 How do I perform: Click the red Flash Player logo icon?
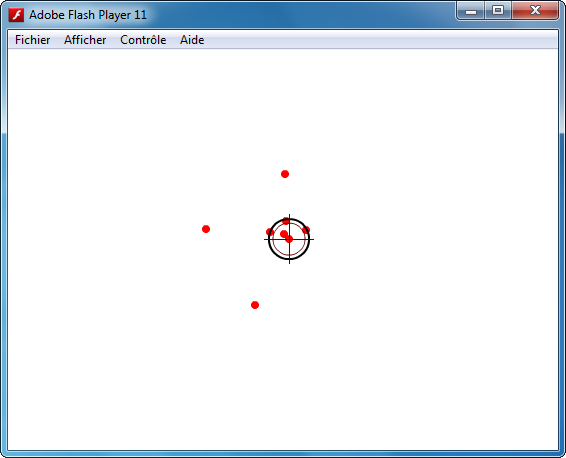click(x=16, y=15)
